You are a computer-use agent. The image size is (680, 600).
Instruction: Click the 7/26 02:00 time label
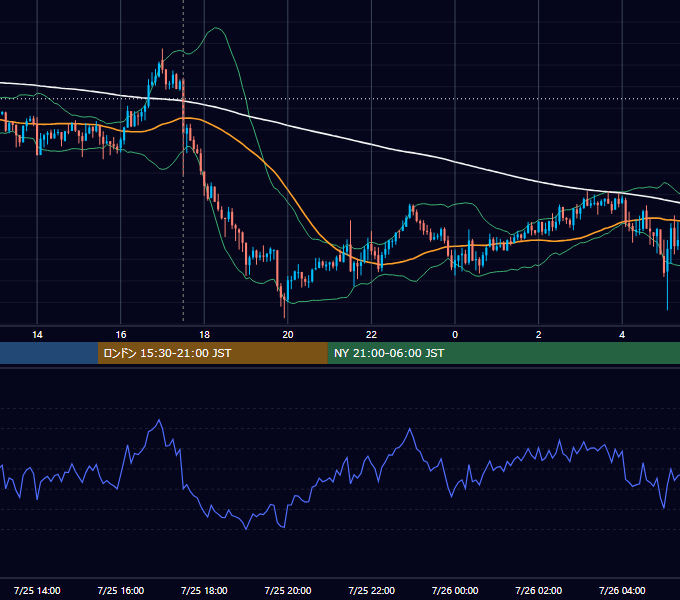point(539,590)
